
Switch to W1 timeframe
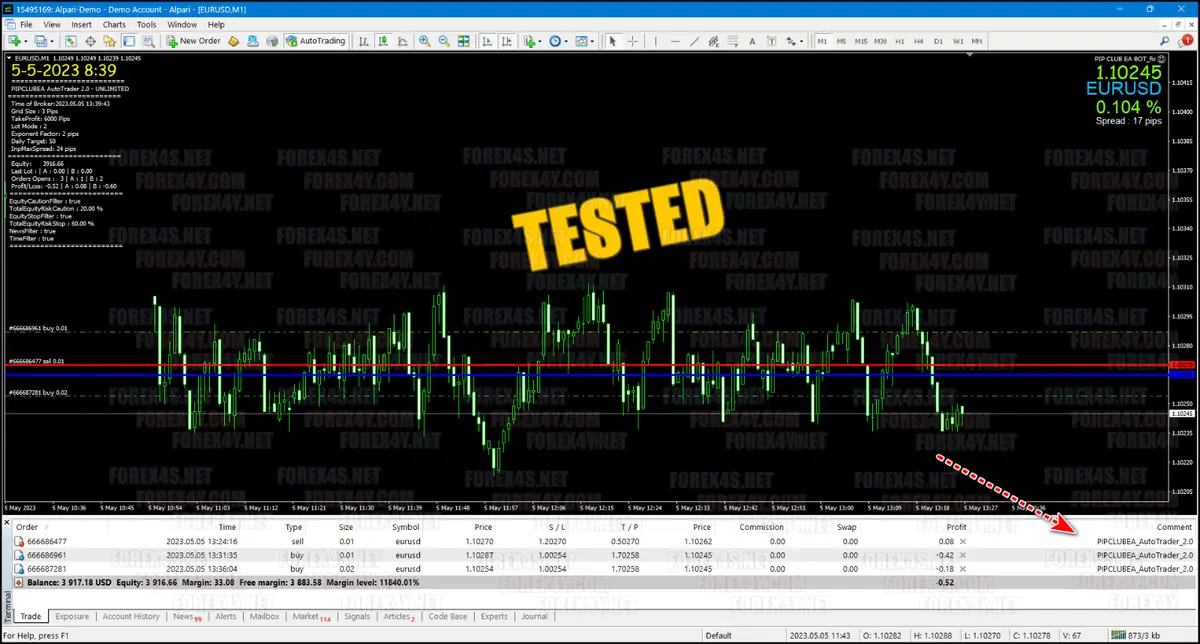tap(958, 41)
